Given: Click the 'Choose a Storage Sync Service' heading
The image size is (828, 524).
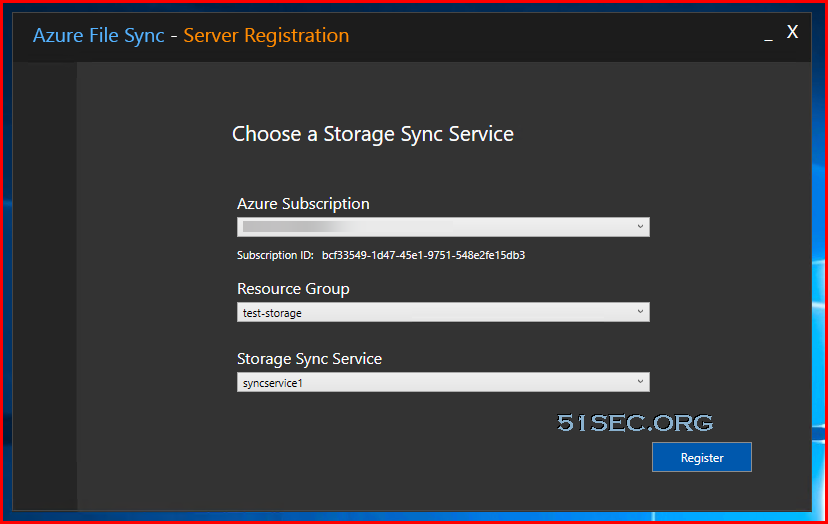Looking at the screenshot, I should [x=373, y=134].
